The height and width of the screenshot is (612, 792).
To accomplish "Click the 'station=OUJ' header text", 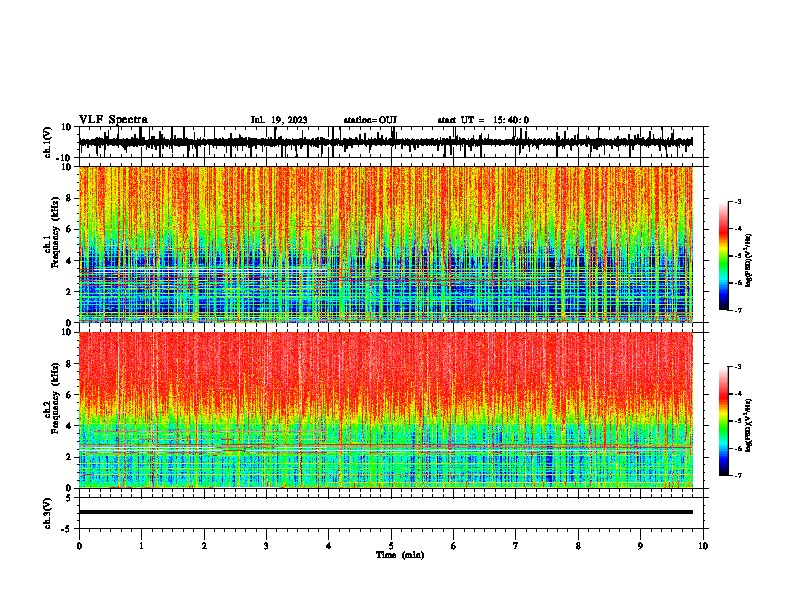I will (370, 120).
